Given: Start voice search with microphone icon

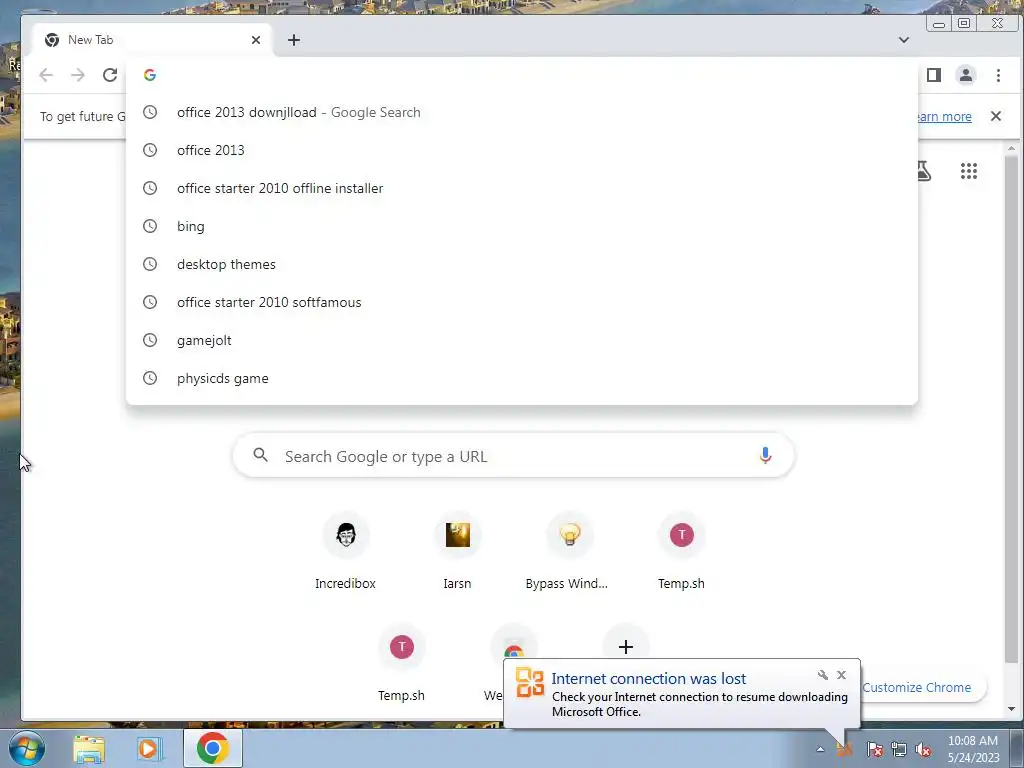Looking at the screenshot, I should coord(765,455).
